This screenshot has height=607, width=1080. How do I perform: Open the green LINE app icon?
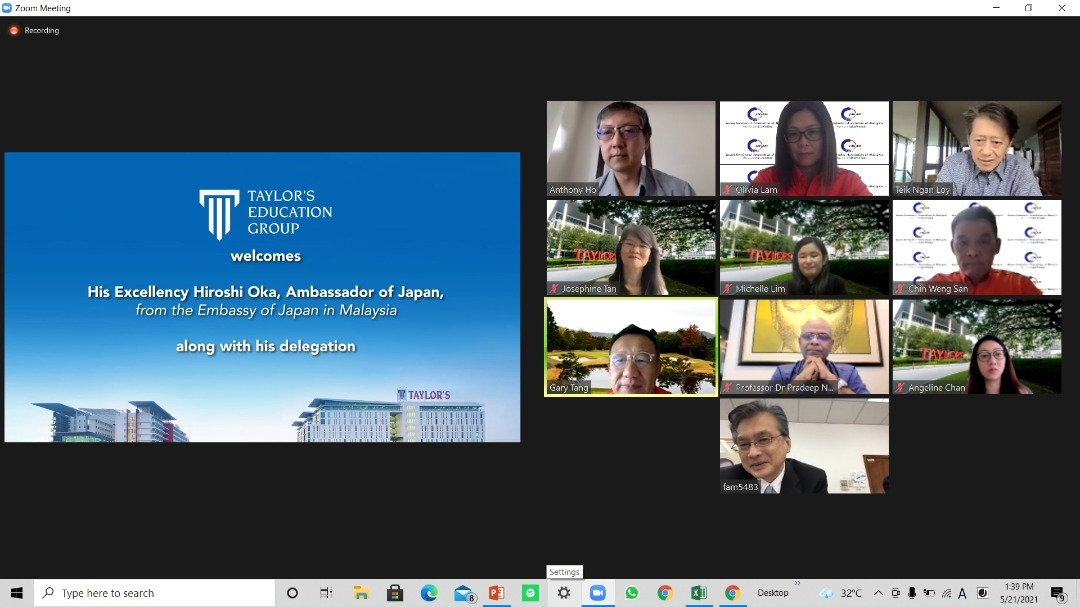pyautogui.click(x=530, y=593)
